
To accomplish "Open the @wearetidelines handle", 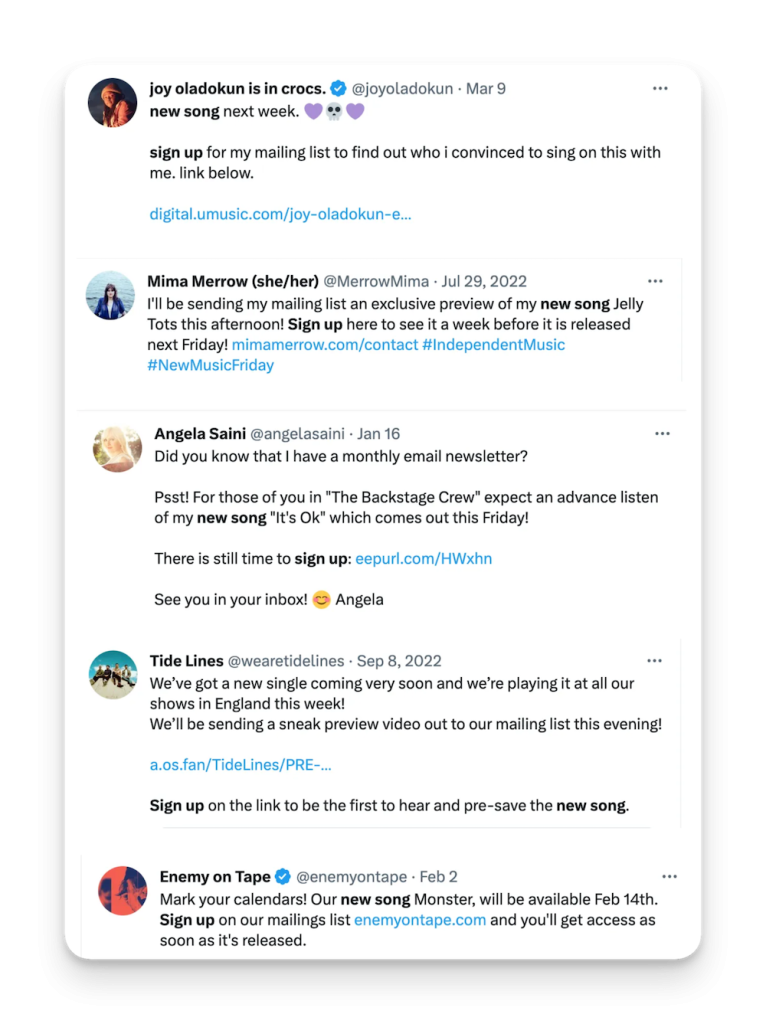I will [x=285, y=661].
